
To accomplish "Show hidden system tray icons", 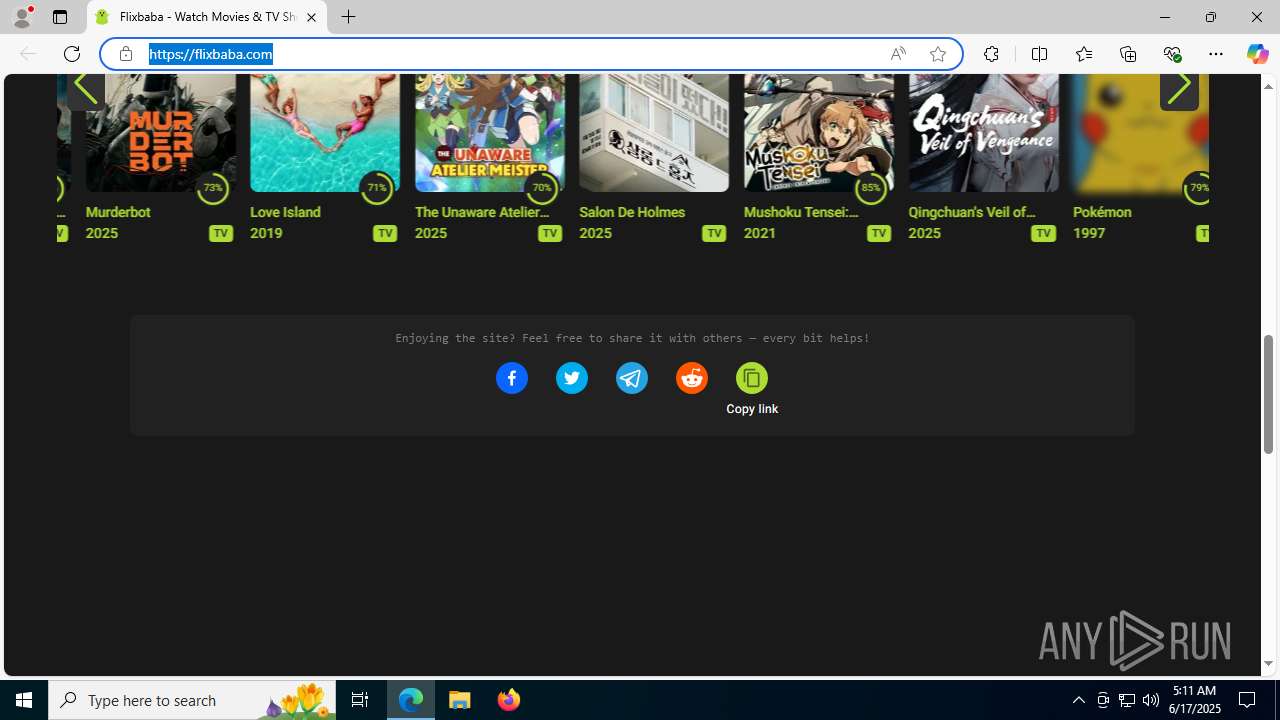I will 1078,700.
